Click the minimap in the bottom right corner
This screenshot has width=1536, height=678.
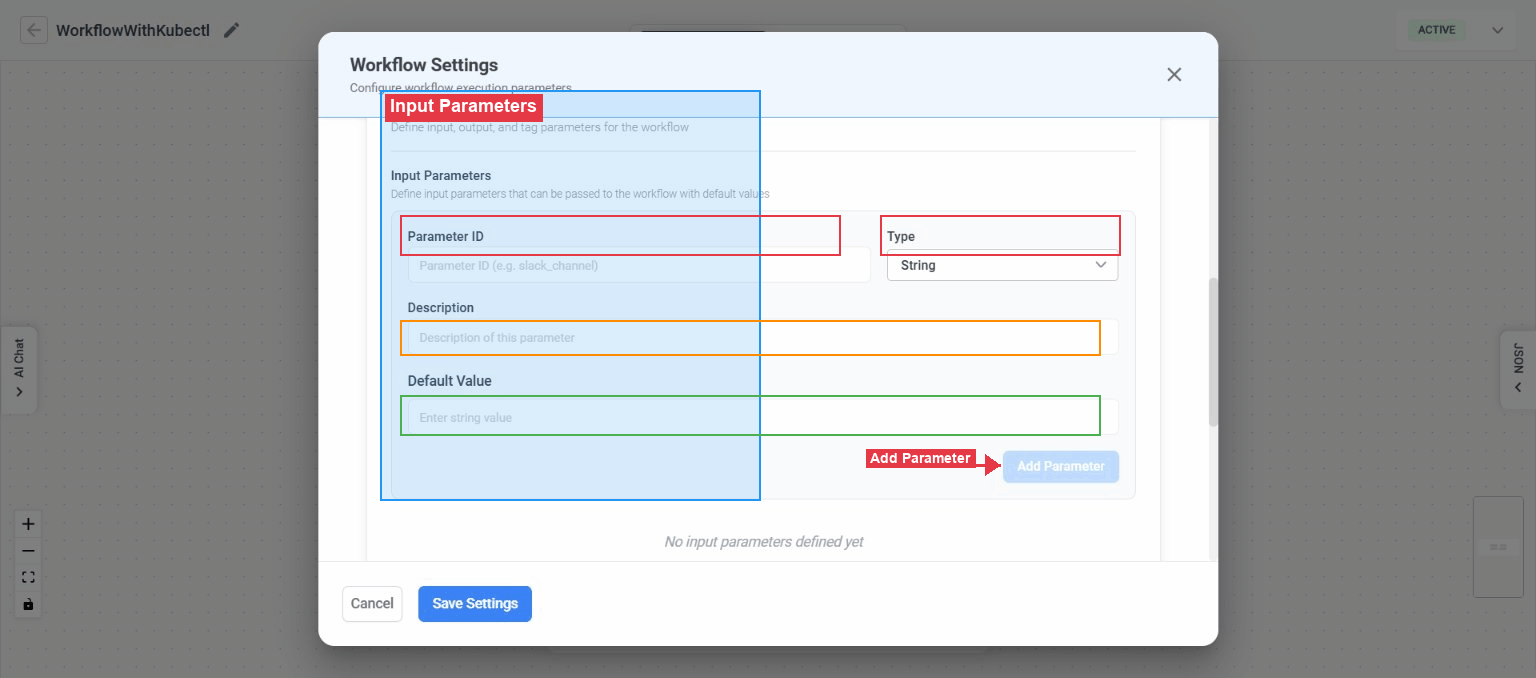tap(1498, 547)
